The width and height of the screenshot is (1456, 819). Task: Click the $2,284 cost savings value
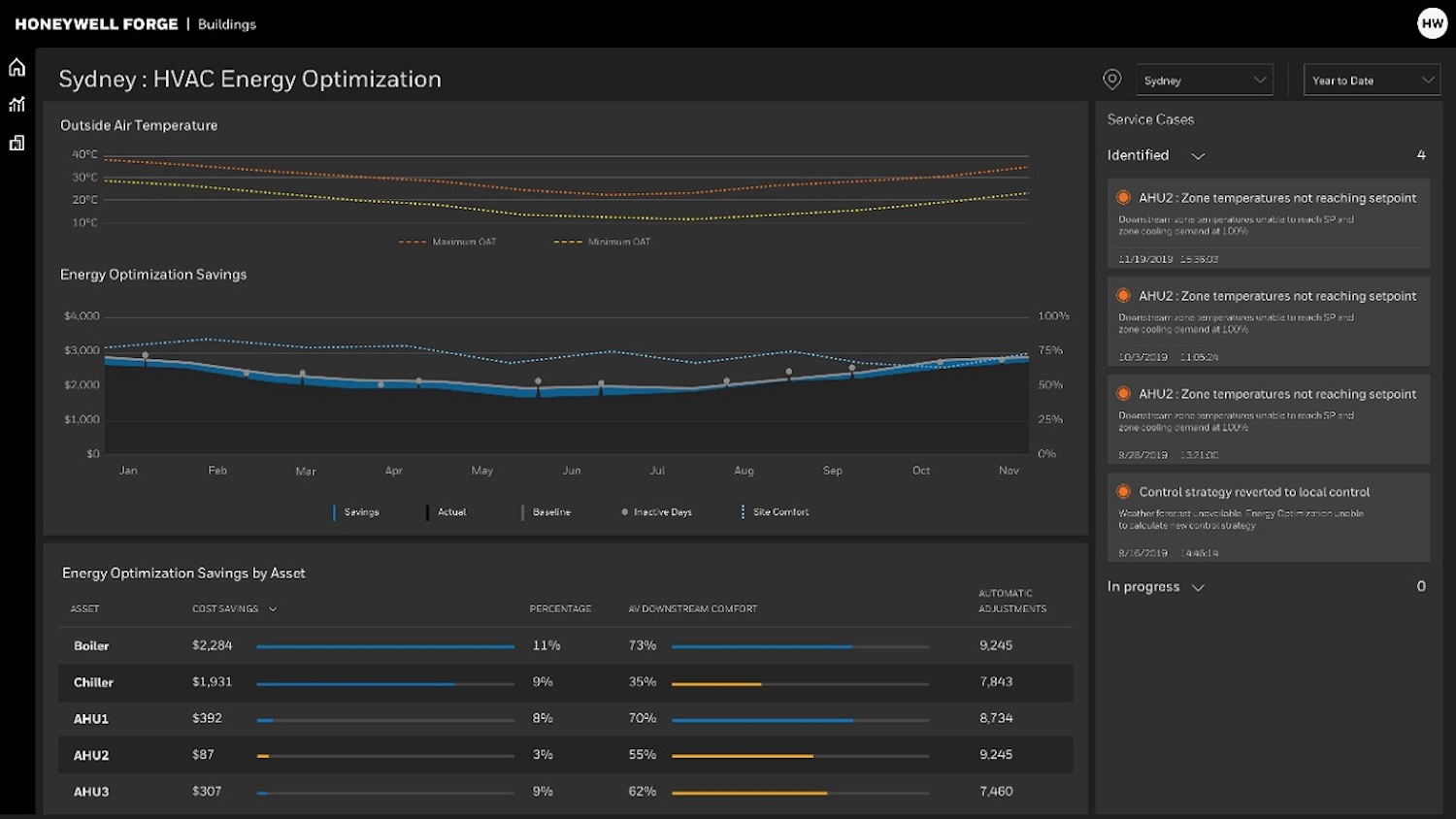point(213,645)
